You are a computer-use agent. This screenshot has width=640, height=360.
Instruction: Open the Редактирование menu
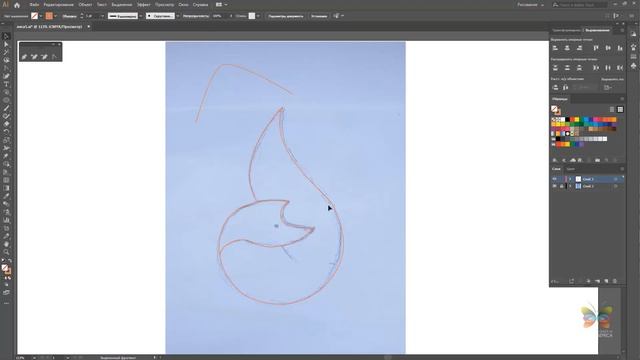click(x=58, y=5)
